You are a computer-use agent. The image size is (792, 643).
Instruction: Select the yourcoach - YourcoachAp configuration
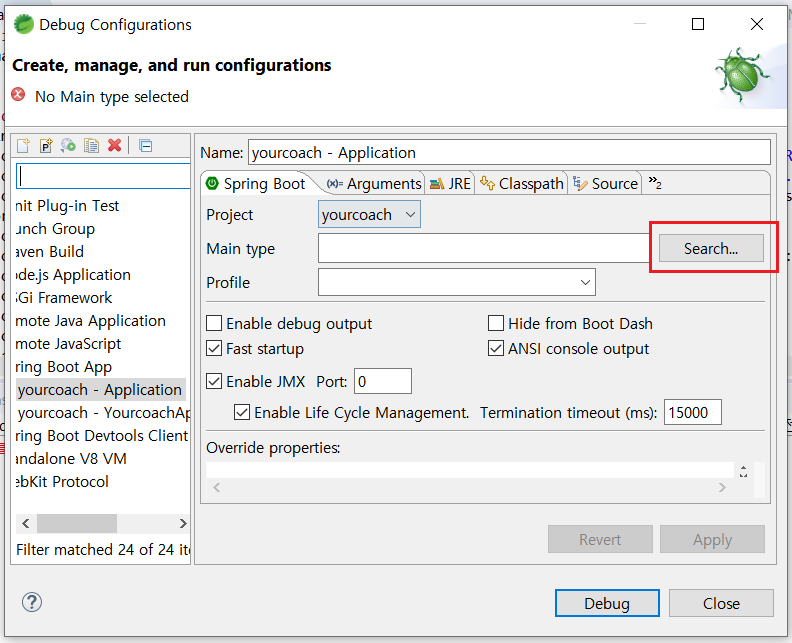104,413
